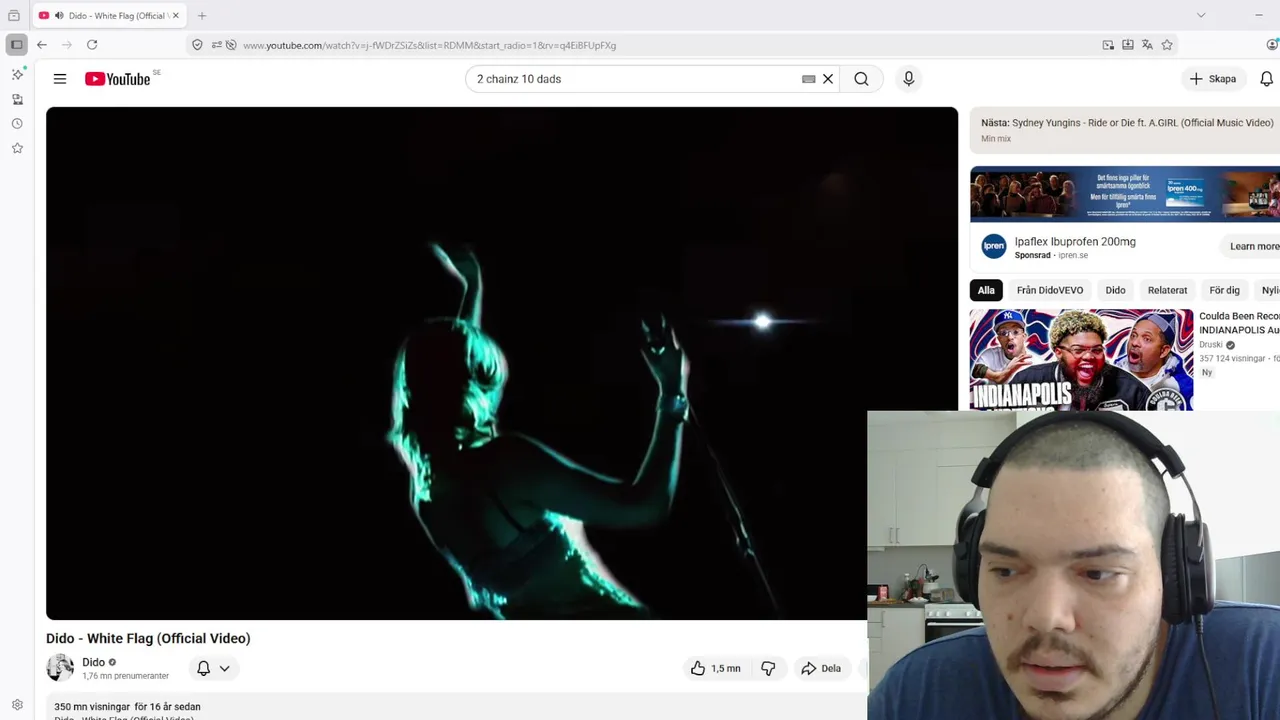Screen dimensions: 1280x720
Task: Share the video using Dela
Action: (x=821, y=668)
